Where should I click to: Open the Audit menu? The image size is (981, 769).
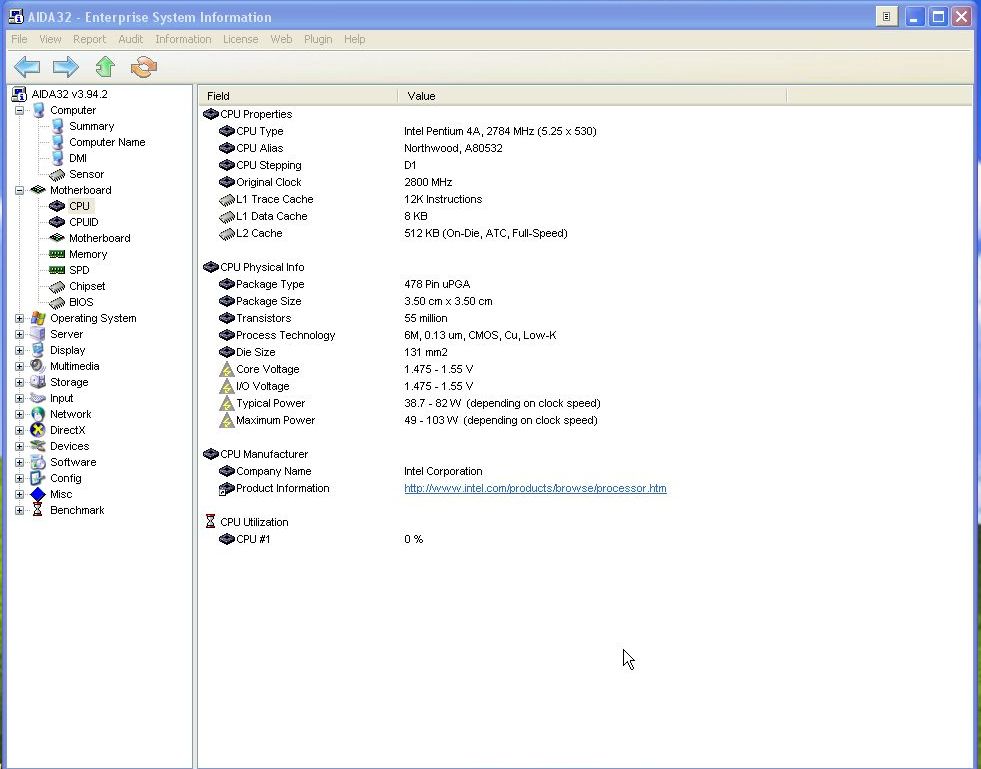130,39
